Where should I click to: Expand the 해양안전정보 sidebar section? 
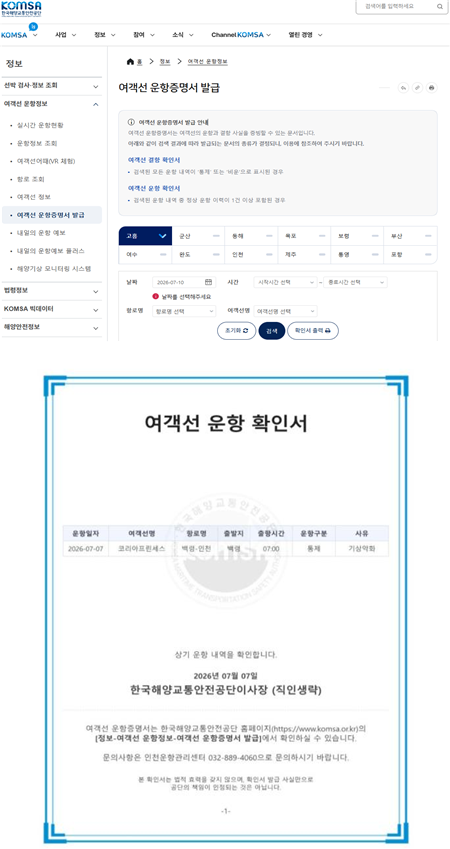51,327
